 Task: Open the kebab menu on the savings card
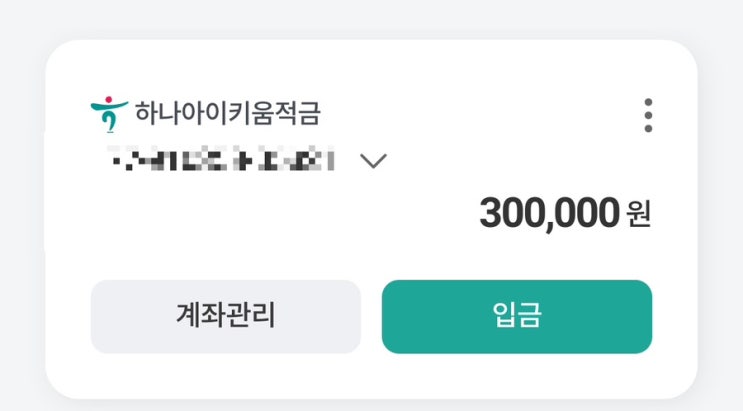pos(648,115)
